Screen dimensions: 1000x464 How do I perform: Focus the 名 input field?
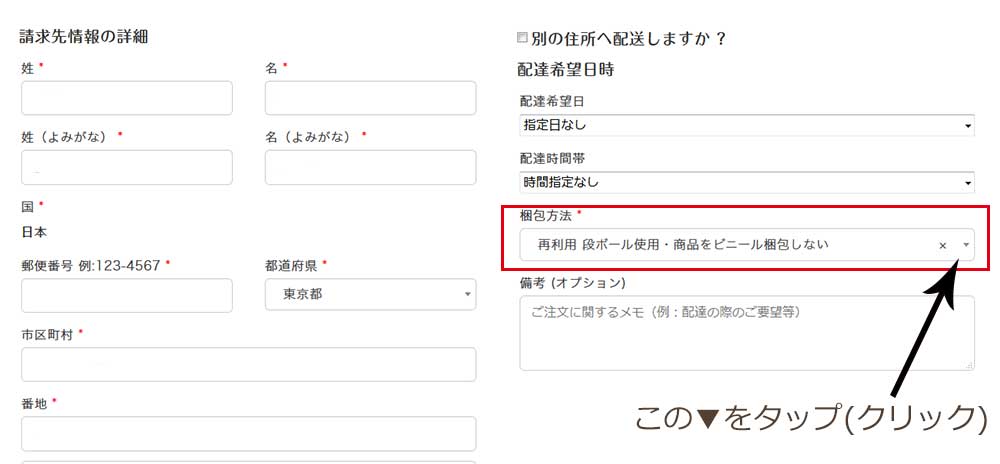tap(370, 98)
